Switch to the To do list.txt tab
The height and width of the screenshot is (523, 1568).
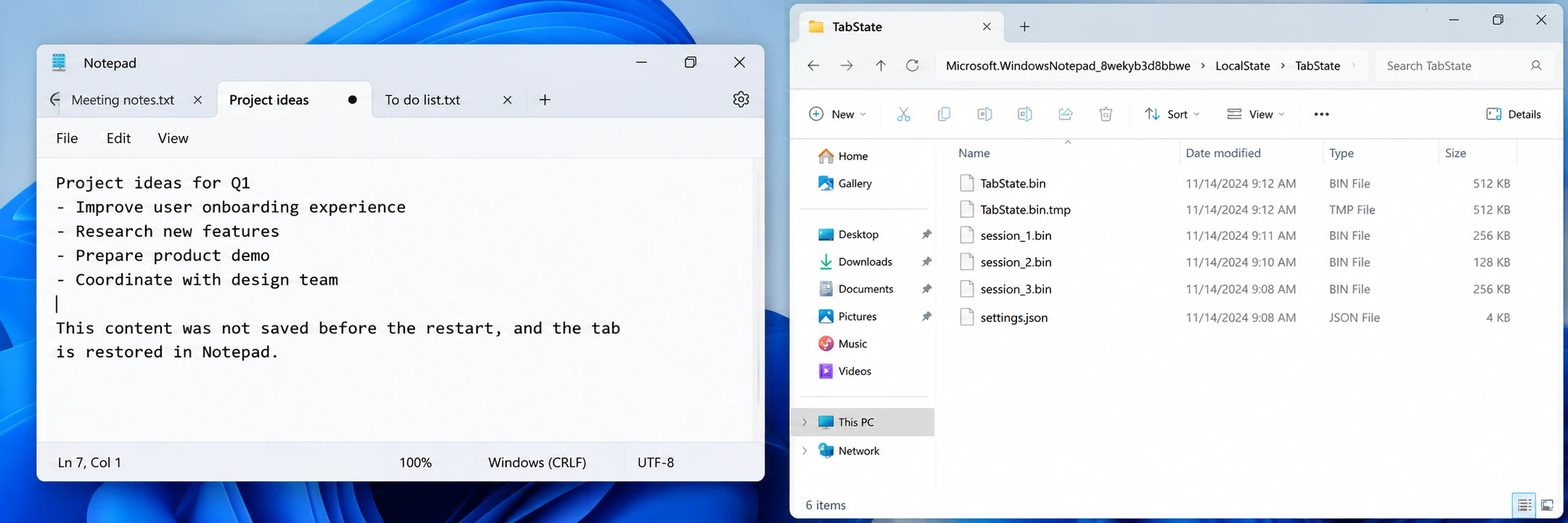coord(422,100)
